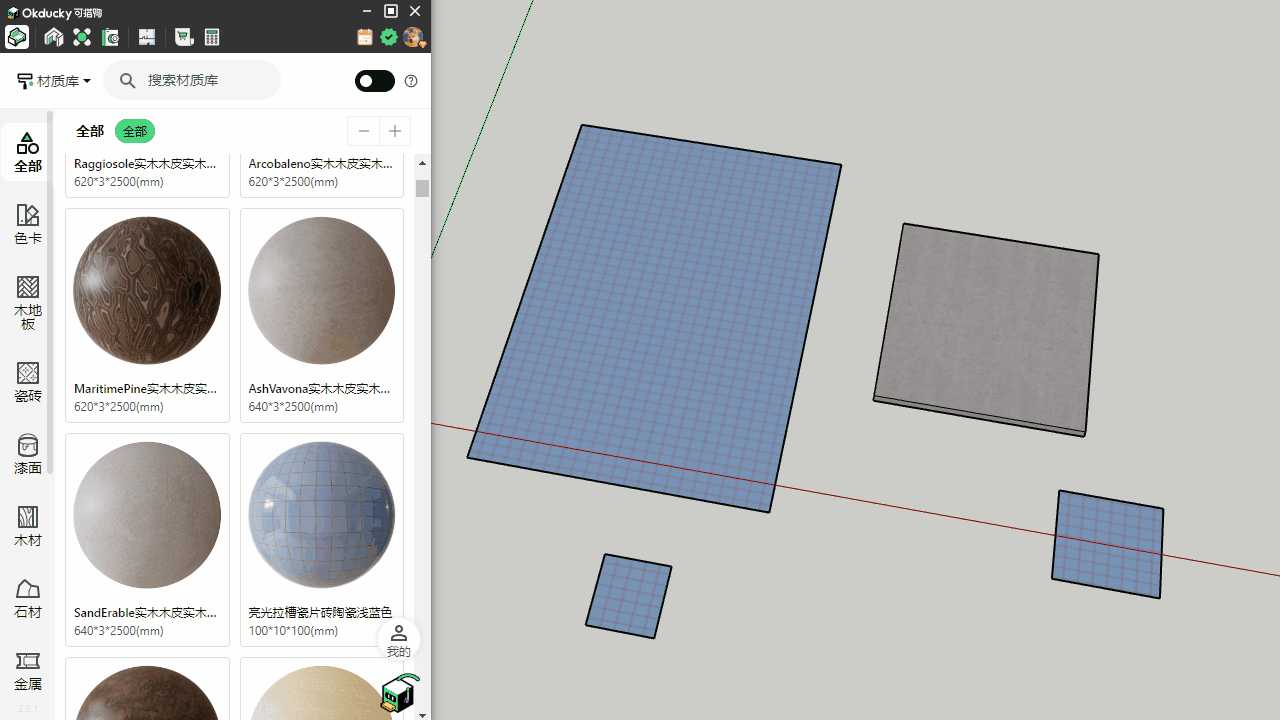Click the plus zoom-in thumbnail button
The width and height of the screenshot is (1280, 720).
coord(395,131)
